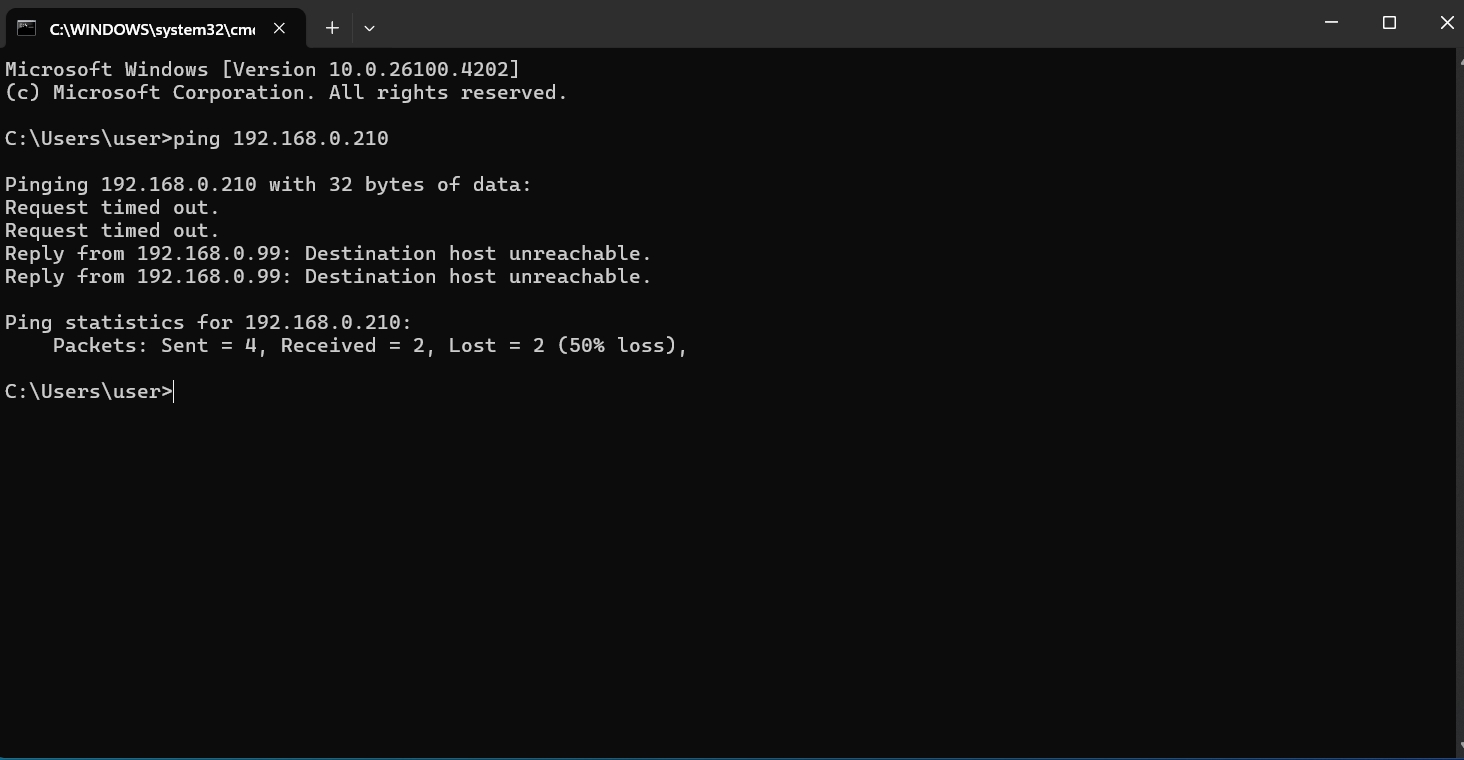1464x760 pixels.
Task: Click the Packets sent/received summary line
Action: tap(370, 346)
